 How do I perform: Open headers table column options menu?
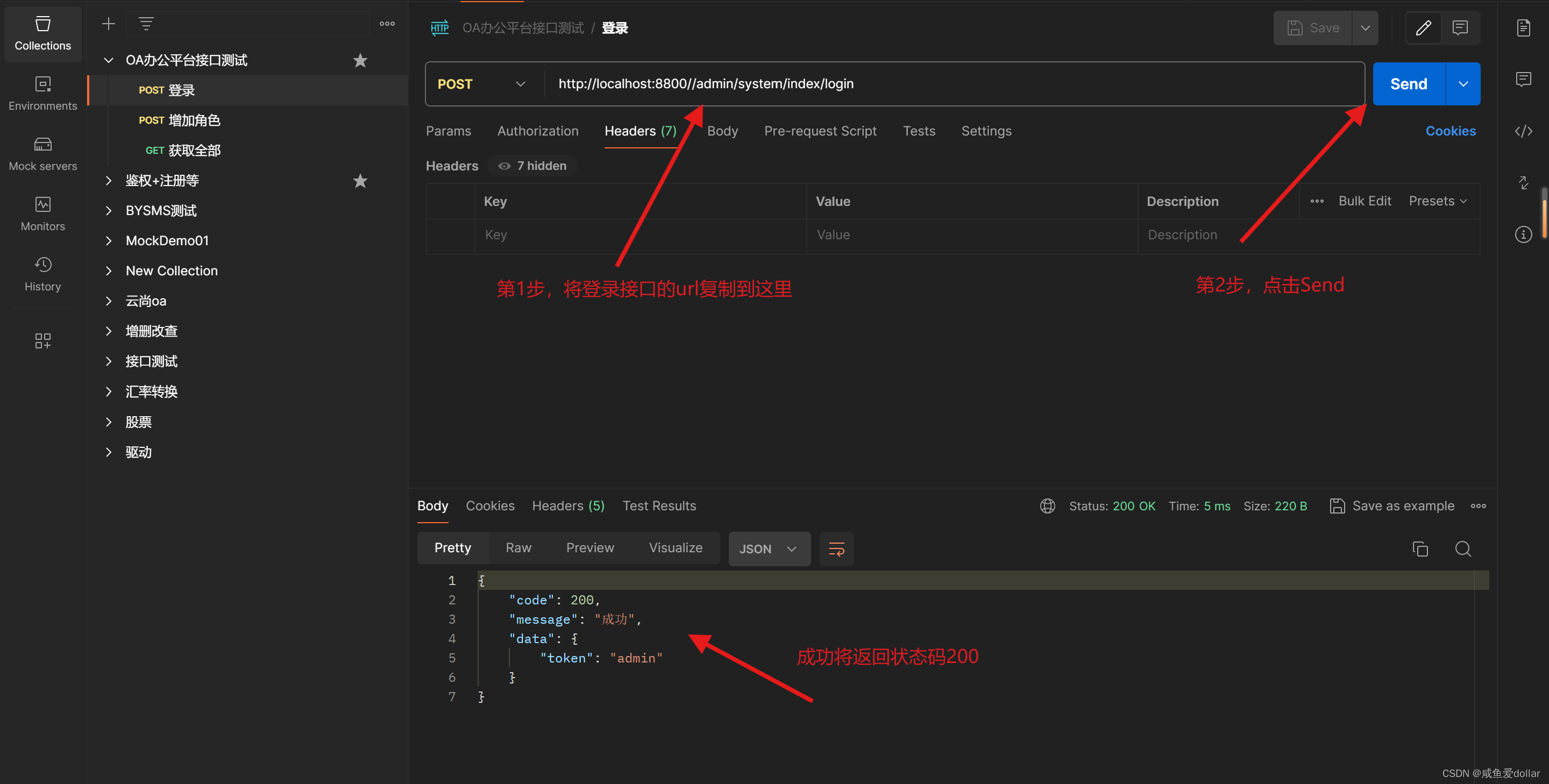[1317, 201]
